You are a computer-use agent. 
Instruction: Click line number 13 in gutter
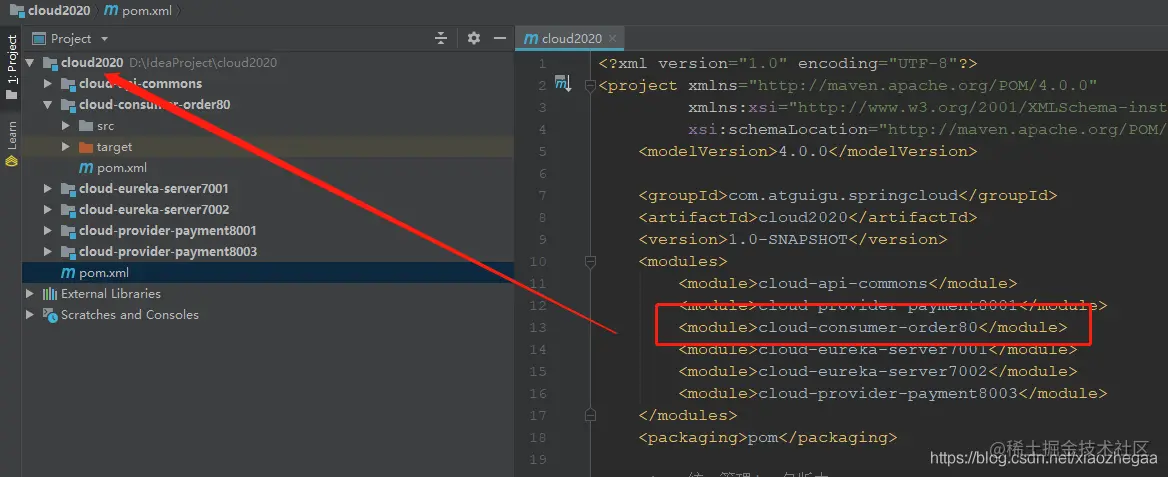538,327
